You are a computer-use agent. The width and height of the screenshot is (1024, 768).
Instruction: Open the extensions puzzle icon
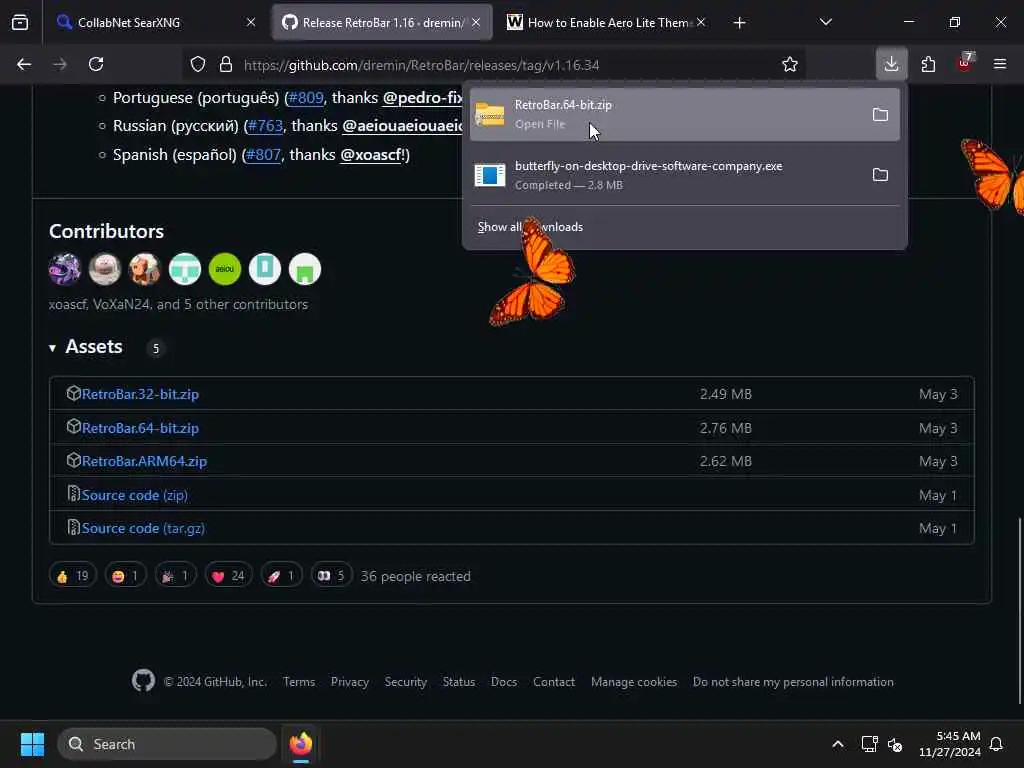[x=928, y=64]
